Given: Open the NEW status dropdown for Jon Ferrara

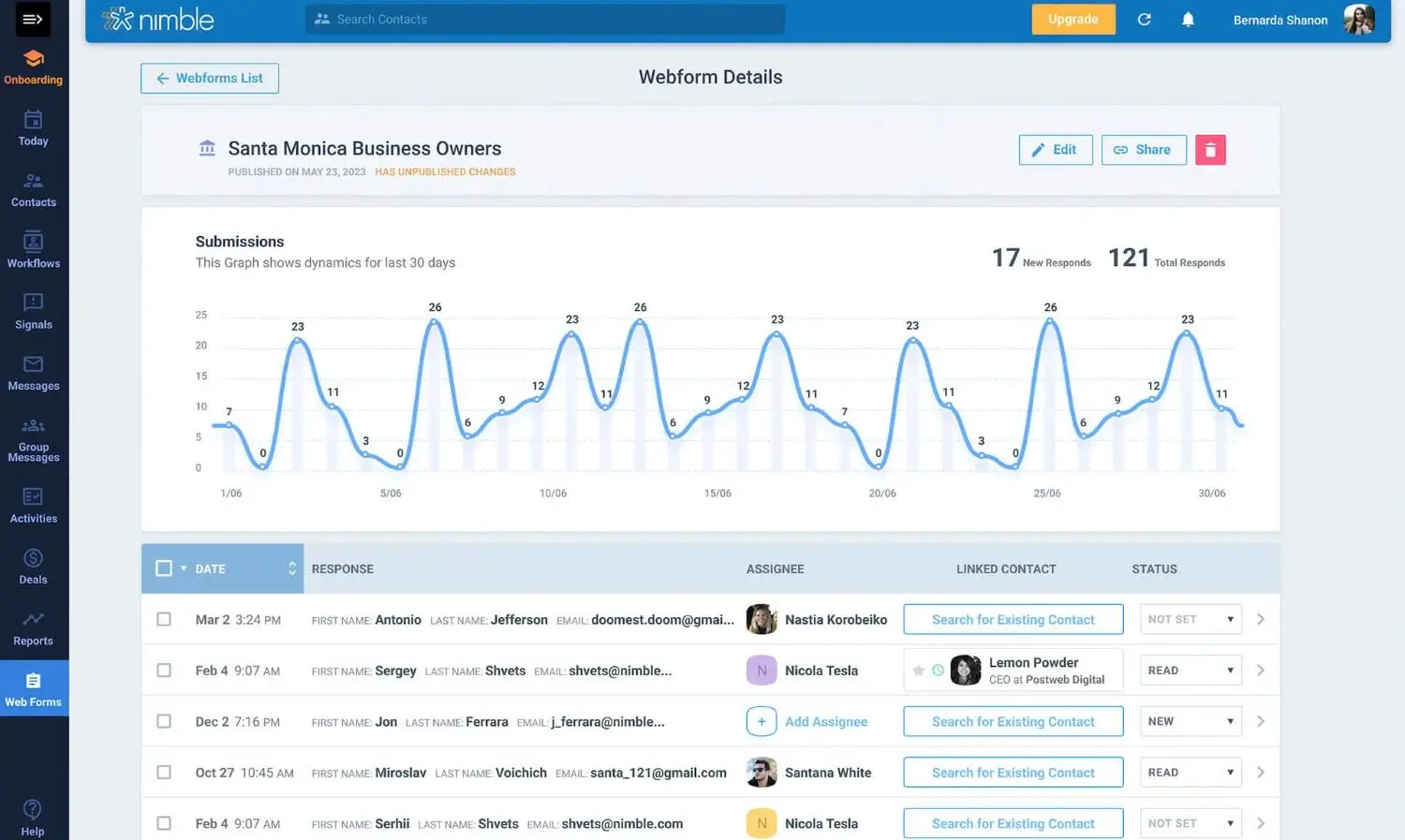Looking at the screenshot, I should click(1191, 722).
